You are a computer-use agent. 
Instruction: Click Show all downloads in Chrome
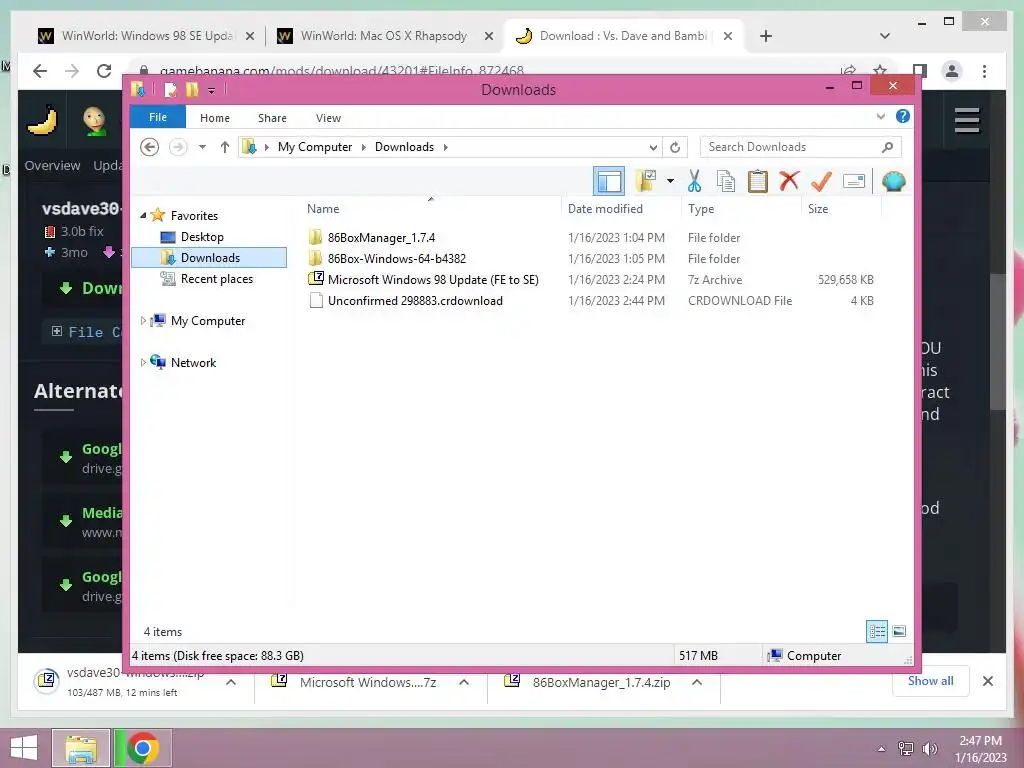point(931,681)
